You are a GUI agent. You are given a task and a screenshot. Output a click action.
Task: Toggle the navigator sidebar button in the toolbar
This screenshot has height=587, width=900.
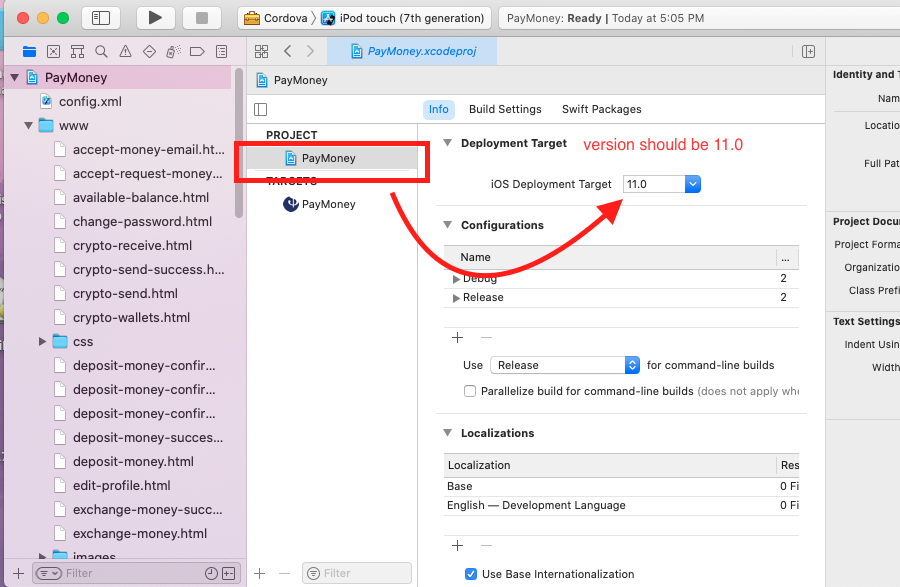click(100, 18)
